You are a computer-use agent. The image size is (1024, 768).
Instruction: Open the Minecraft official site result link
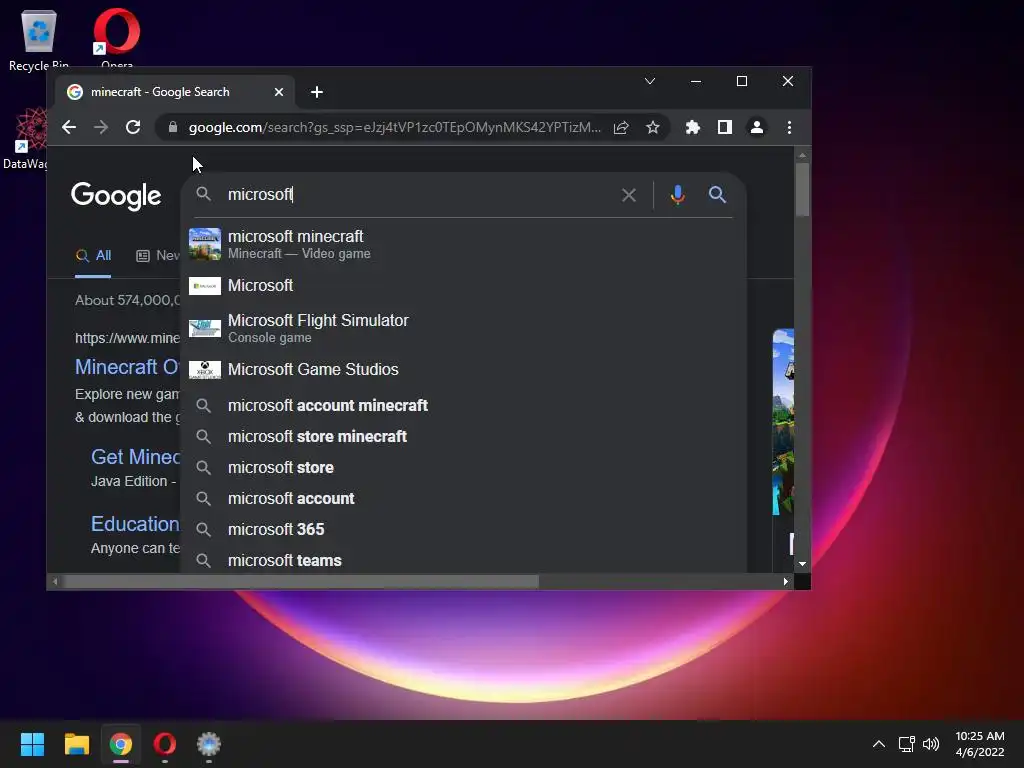127,367
